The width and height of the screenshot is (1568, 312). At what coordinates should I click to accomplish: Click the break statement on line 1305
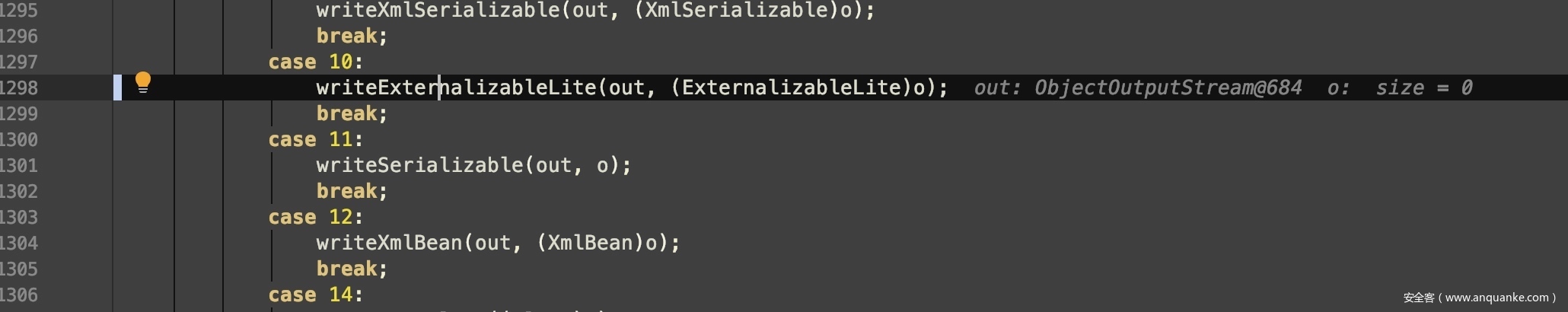352,269
